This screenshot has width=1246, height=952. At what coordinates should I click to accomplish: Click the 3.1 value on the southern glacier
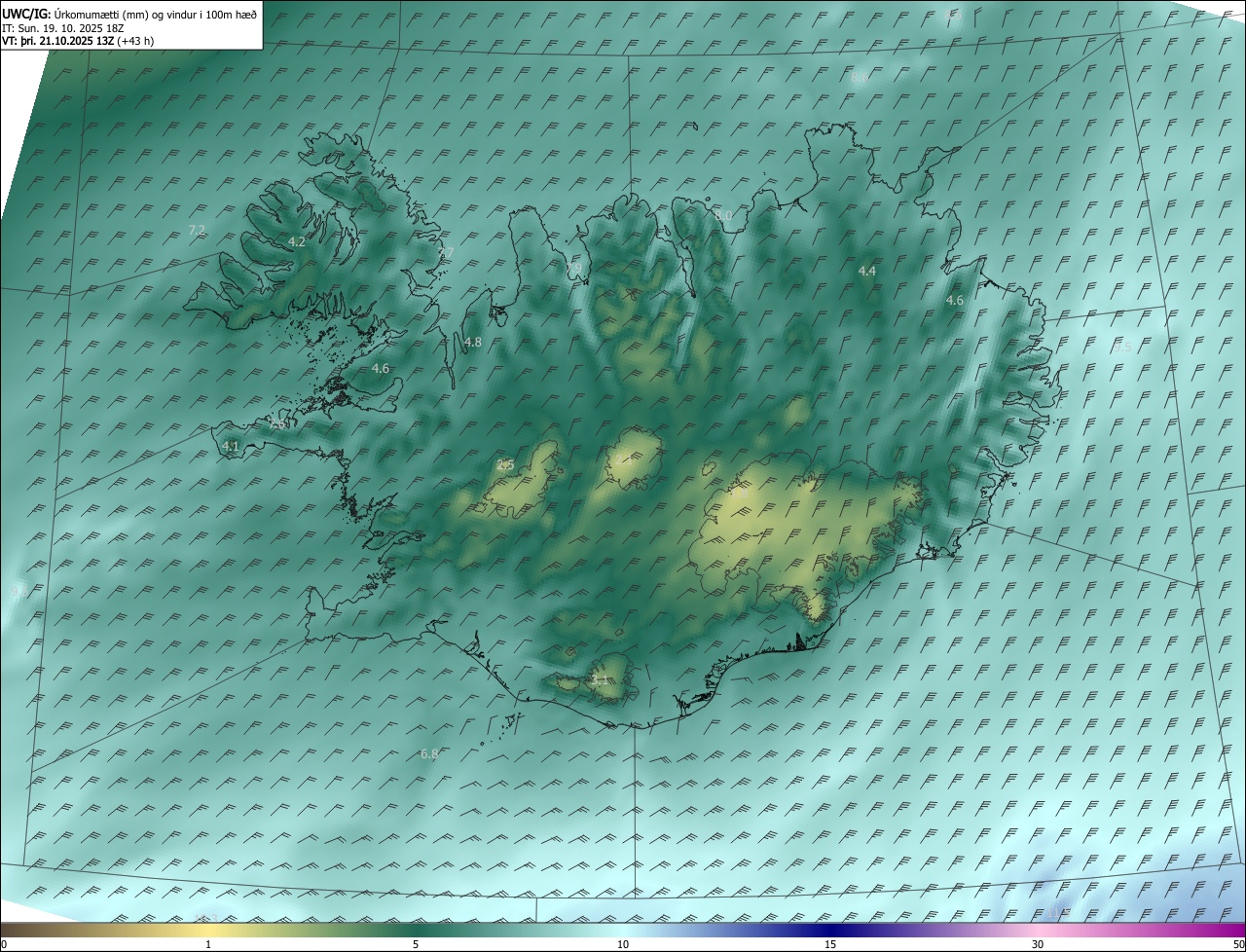(600, 680)
